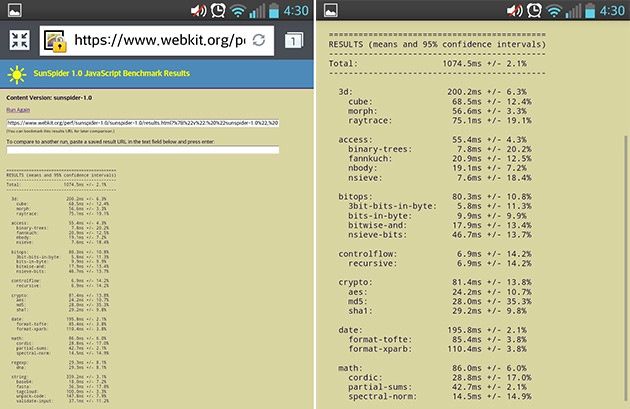
Task: Tap the 'raytrace: 75.1ms' result row
Action: point(440,121)
